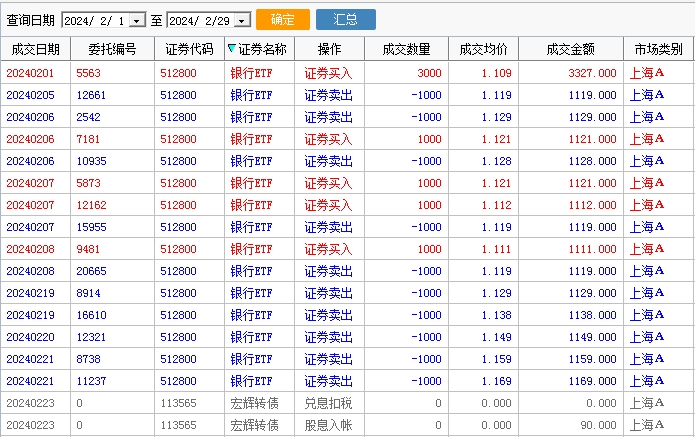The height and width of the screenshot is (437, 695).
Task: Click the 操作 column header
Action: pyautogui.click(x=328, y=49)
